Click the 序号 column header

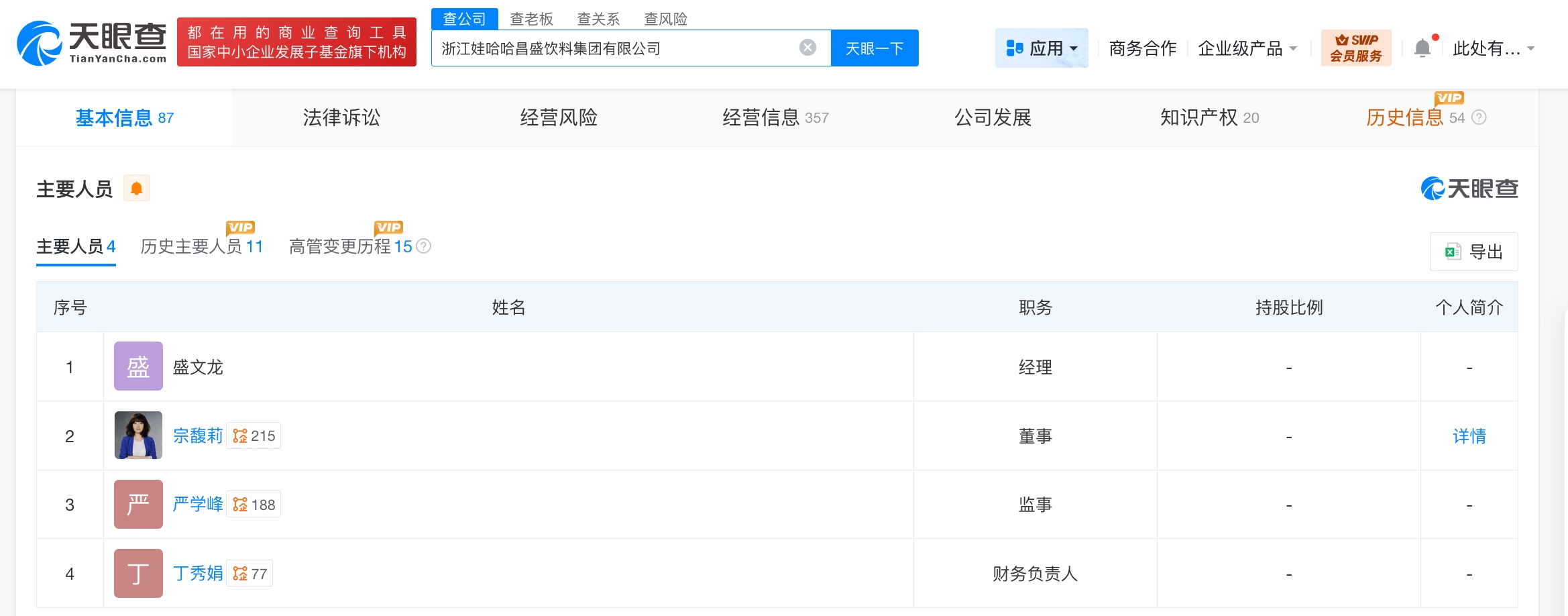point(70,307)
